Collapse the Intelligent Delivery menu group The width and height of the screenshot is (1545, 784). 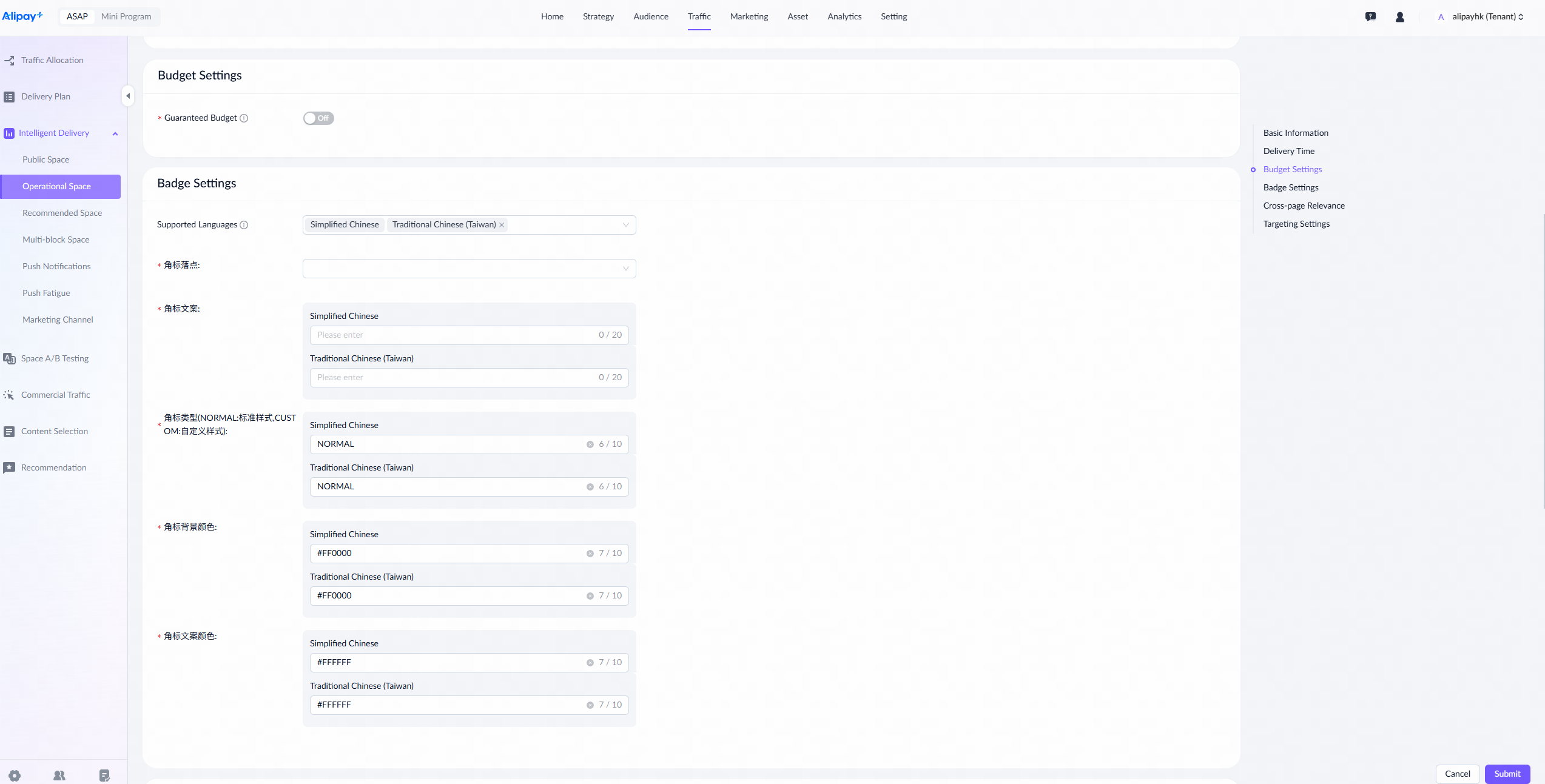[x=115, y=133]
